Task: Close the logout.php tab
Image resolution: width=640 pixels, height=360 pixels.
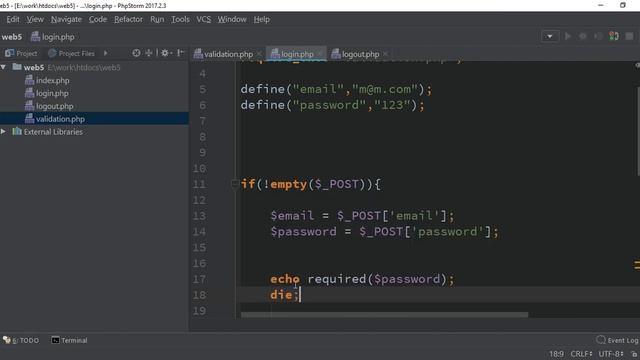Action: click(385, 54)
